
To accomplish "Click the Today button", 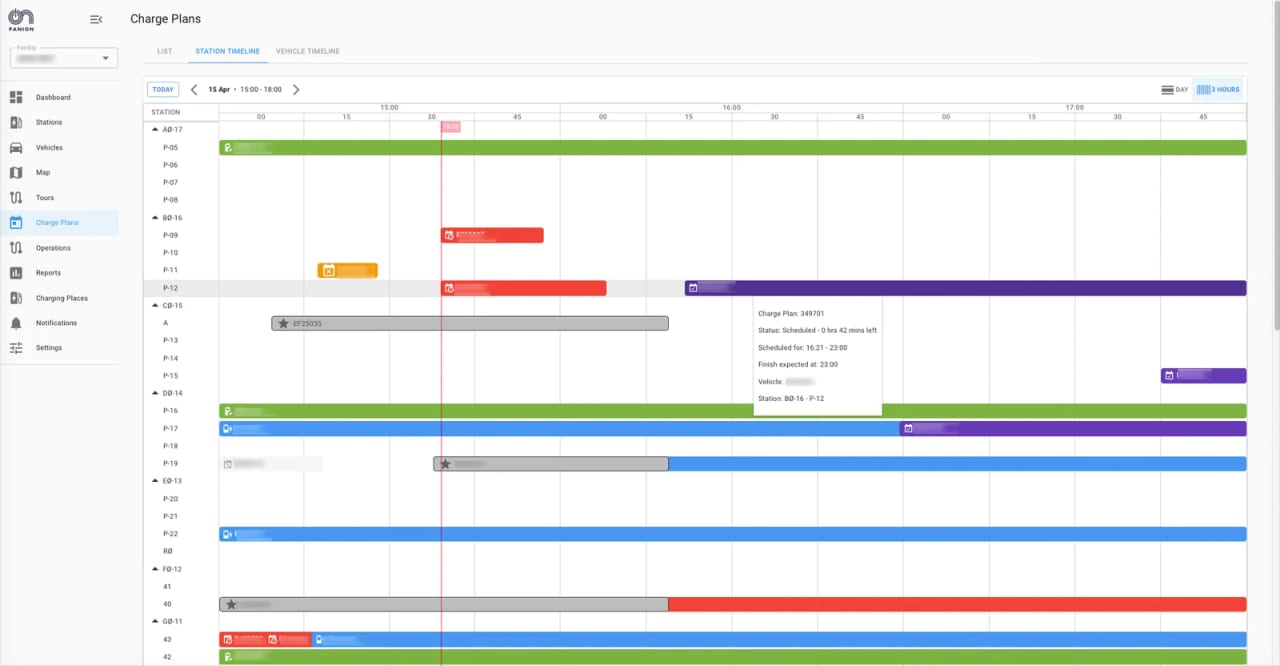I will tap(163, 89).
